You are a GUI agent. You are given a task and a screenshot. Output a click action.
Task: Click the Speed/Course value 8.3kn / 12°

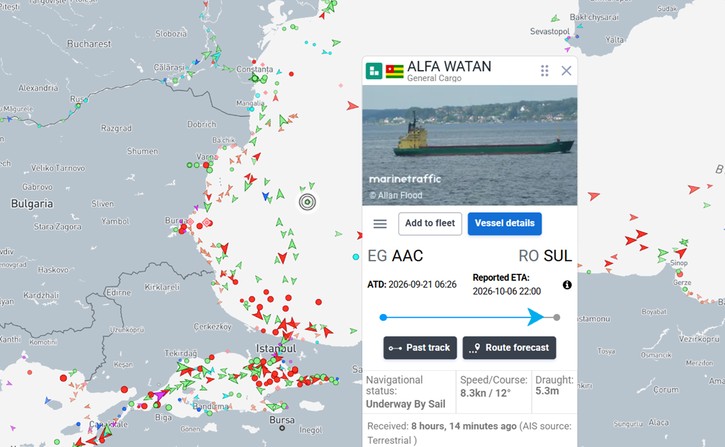point(485,393)
